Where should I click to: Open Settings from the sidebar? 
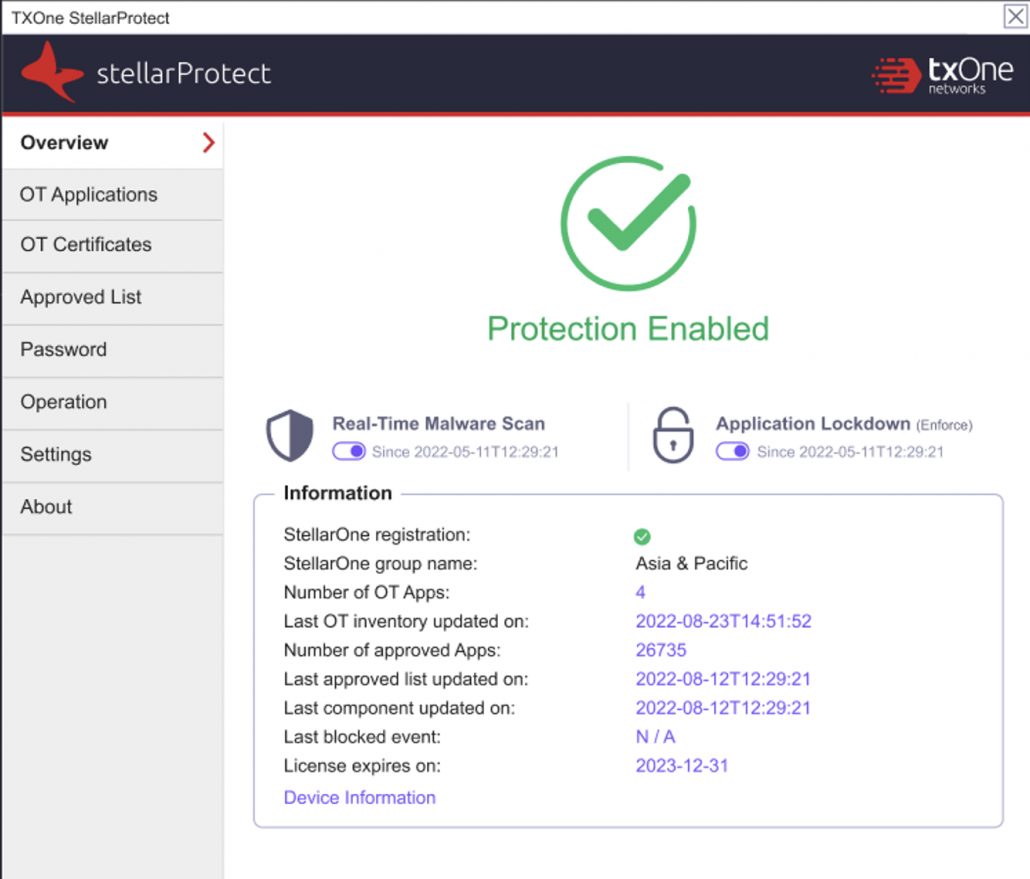click(56, 454)
